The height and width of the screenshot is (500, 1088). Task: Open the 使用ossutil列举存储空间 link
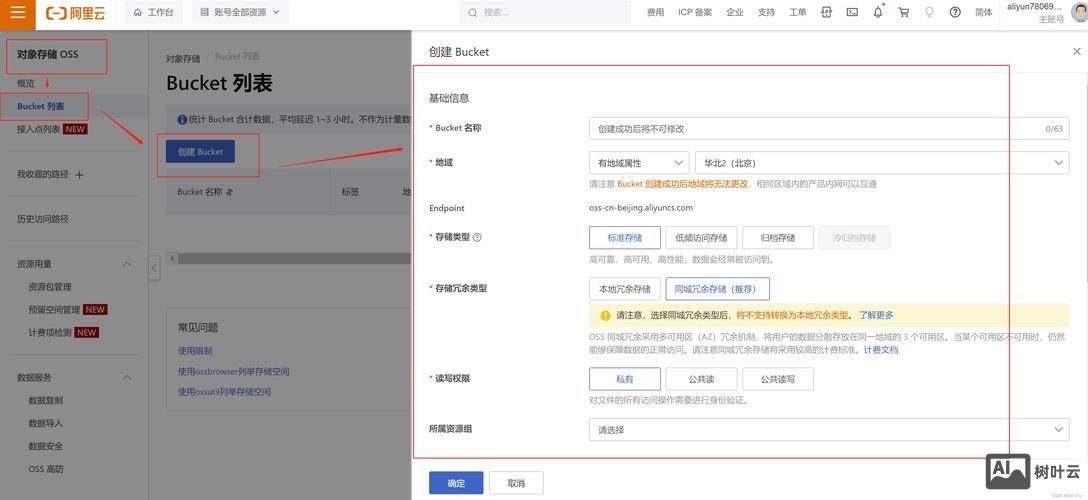tap(224, 392)
